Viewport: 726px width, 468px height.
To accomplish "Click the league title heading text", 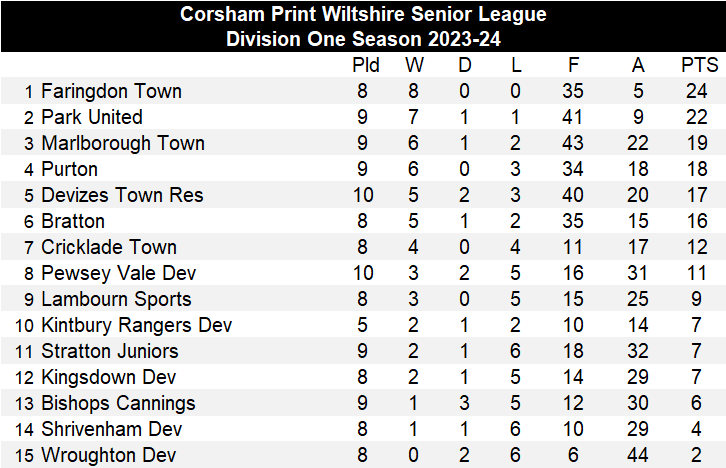I will (363, 14).
